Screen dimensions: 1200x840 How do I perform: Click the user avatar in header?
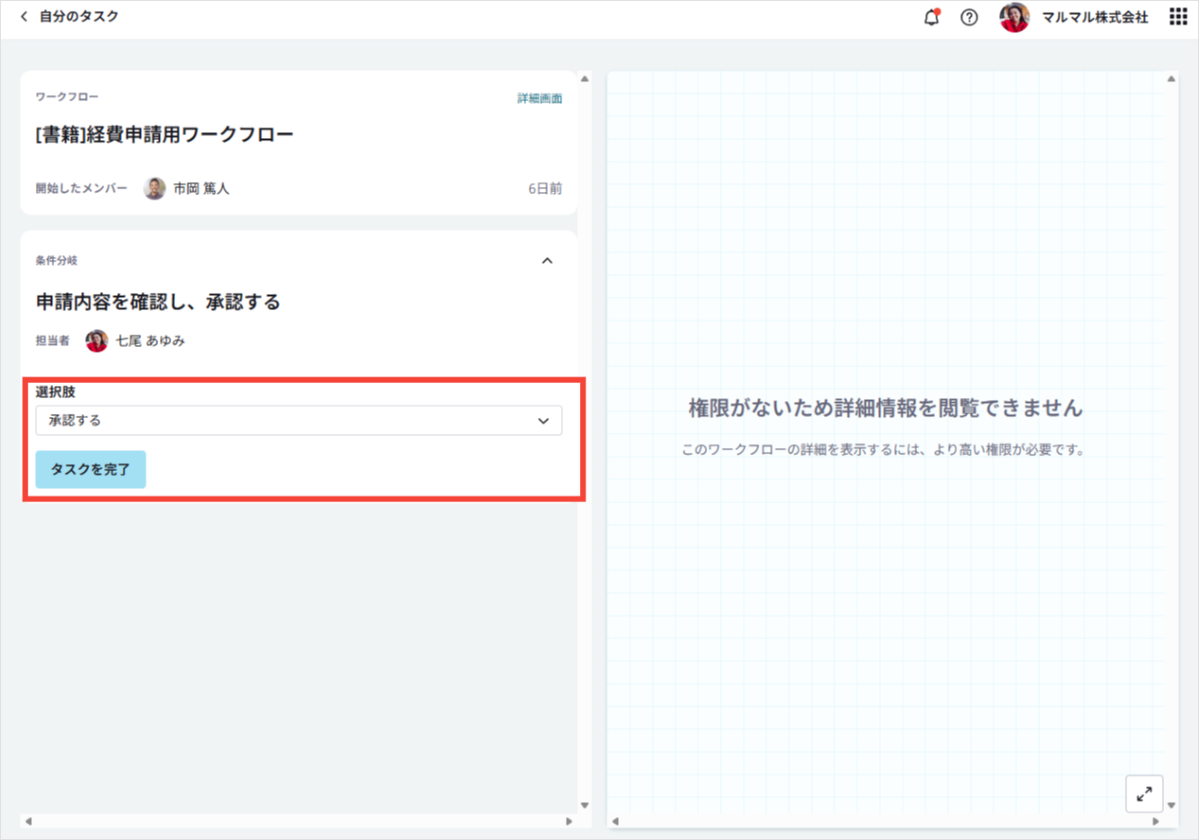(1014, 17)
